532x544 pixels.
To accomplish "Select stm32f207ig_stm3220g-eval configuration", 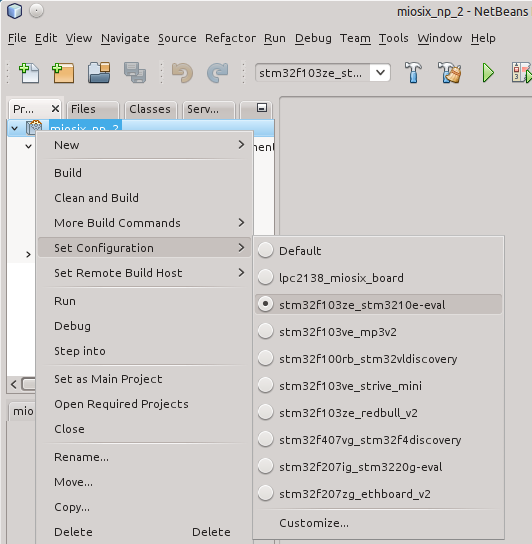I will pos(266,467).
